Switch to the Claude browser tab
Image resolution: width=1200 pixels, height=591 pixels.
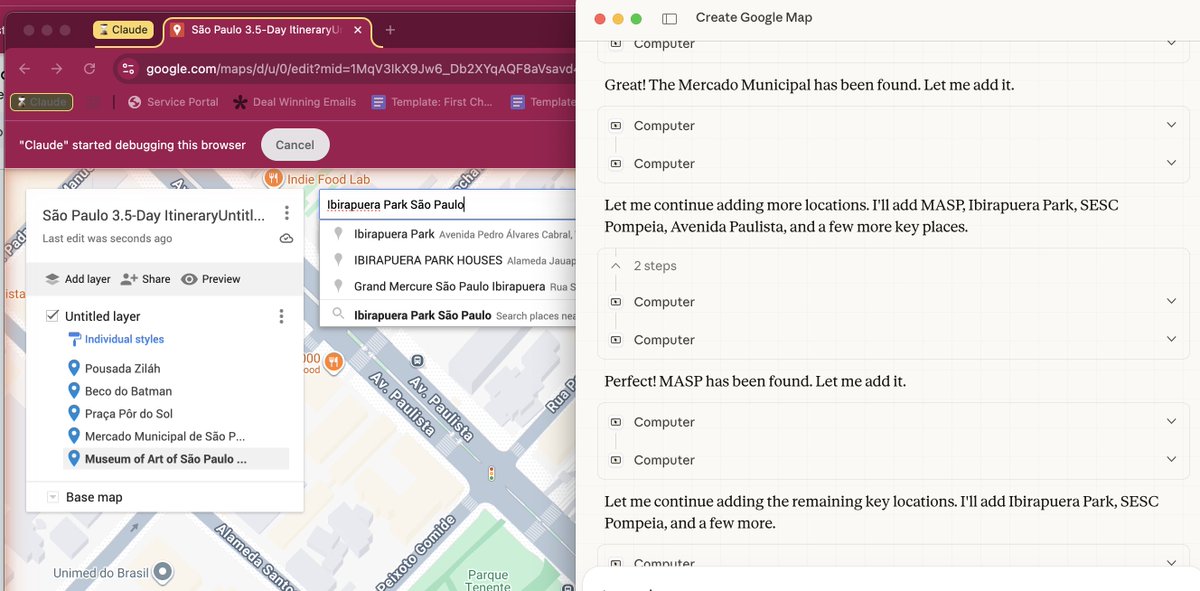pyautogui.click(x=121, y=30)
